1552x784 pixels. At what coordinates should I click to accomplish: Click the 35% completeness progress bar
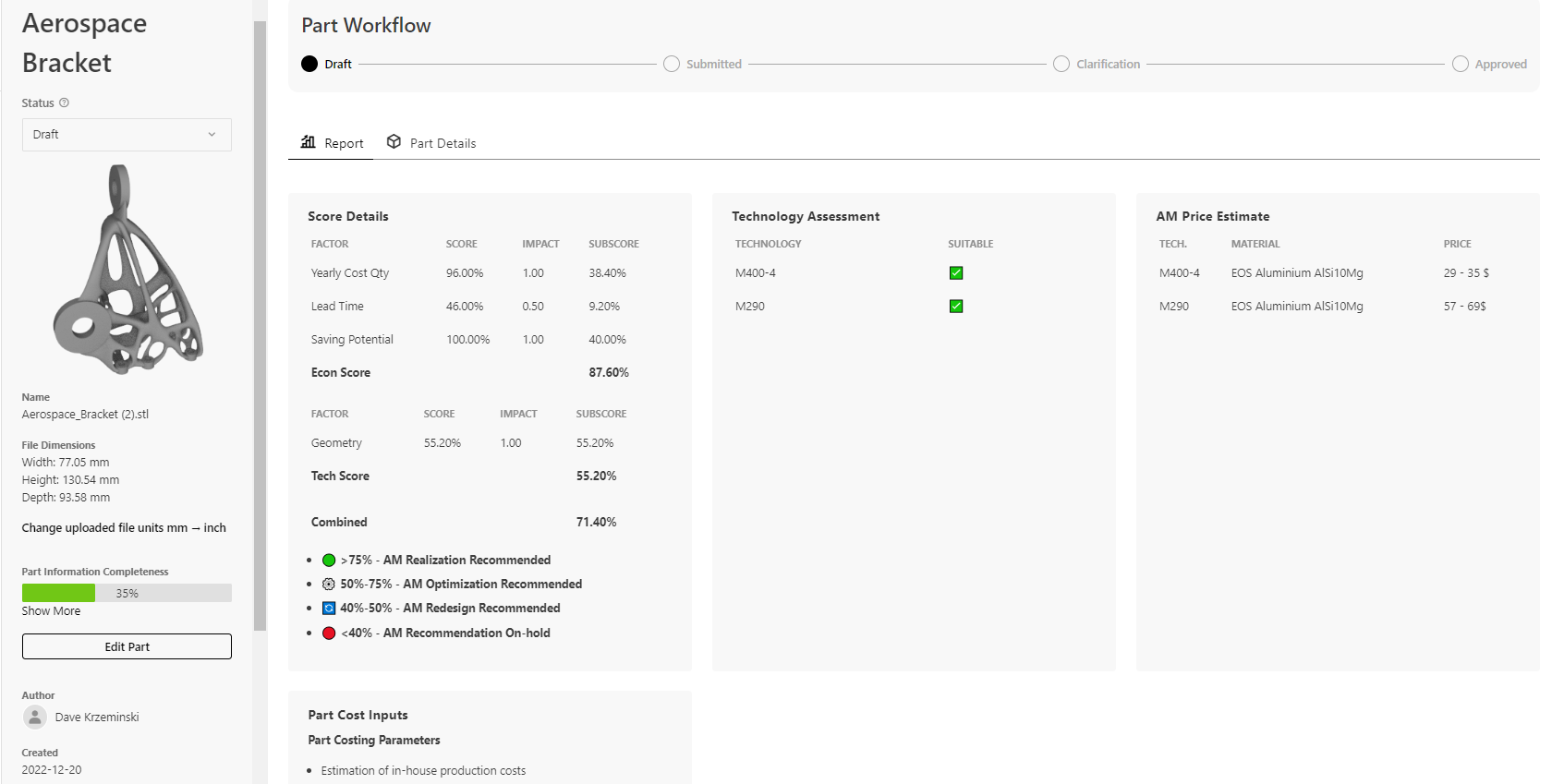coord(127,593)
